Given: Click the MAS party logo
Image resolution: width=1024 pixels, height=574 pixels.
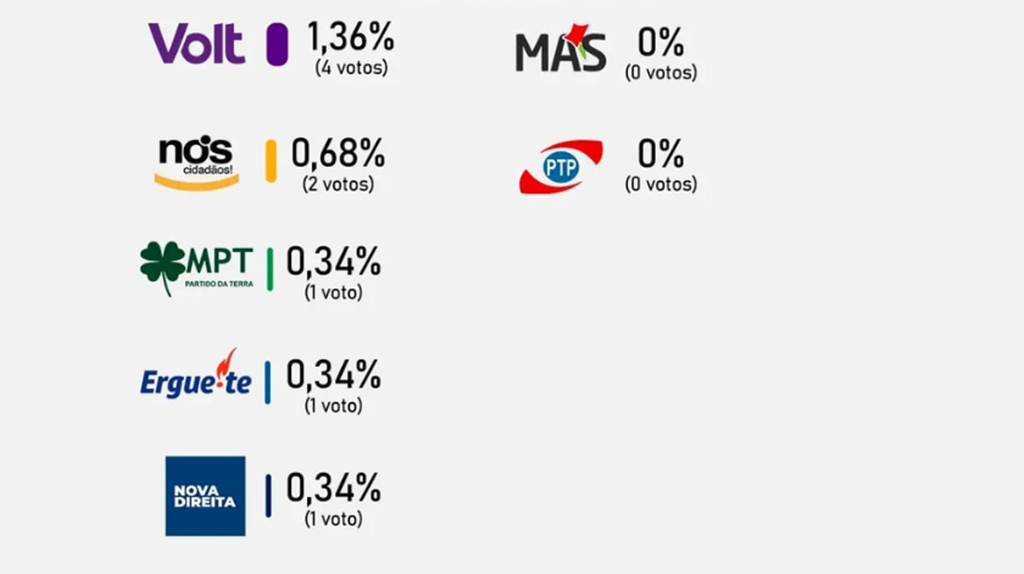Looking at the screenshot, I should coord(561,49).
